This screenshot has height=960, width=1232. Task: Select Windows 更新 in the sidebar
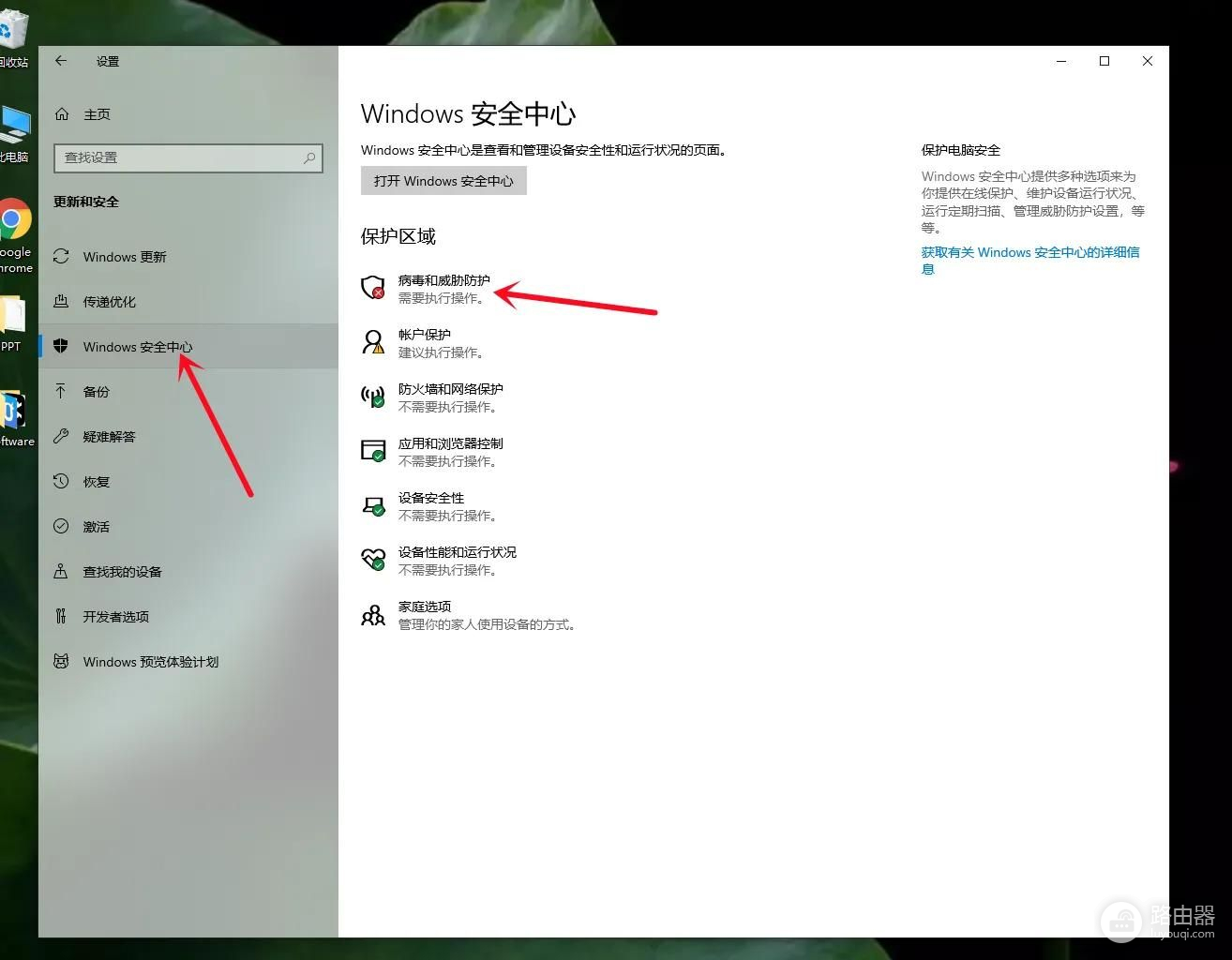[x=124, y=257]
